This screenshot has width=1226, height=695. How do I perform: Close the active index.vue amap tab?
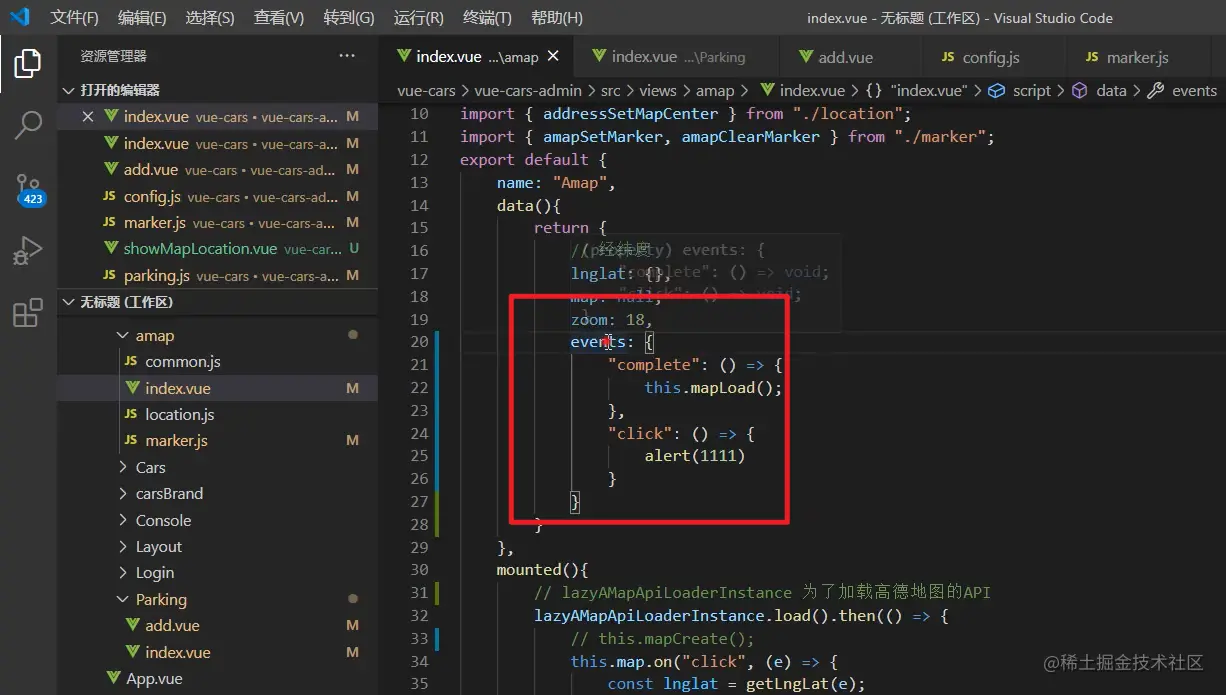click(x=553, y=57)
